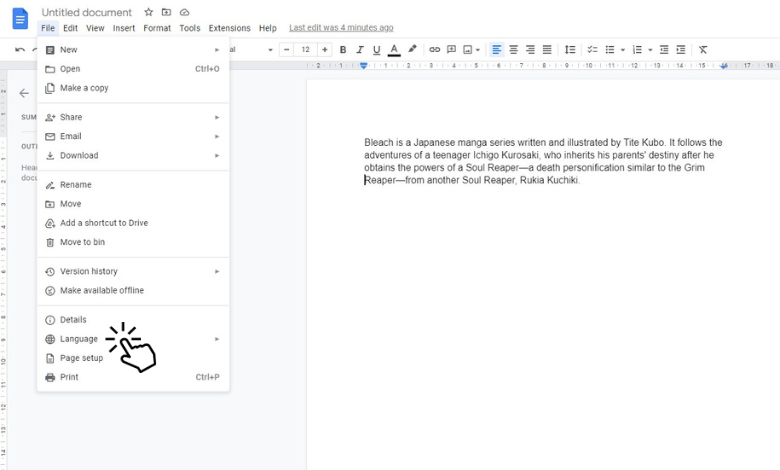Expand the New submenu
This screenshot has width=780, height=470.
[x=133, y=50]
